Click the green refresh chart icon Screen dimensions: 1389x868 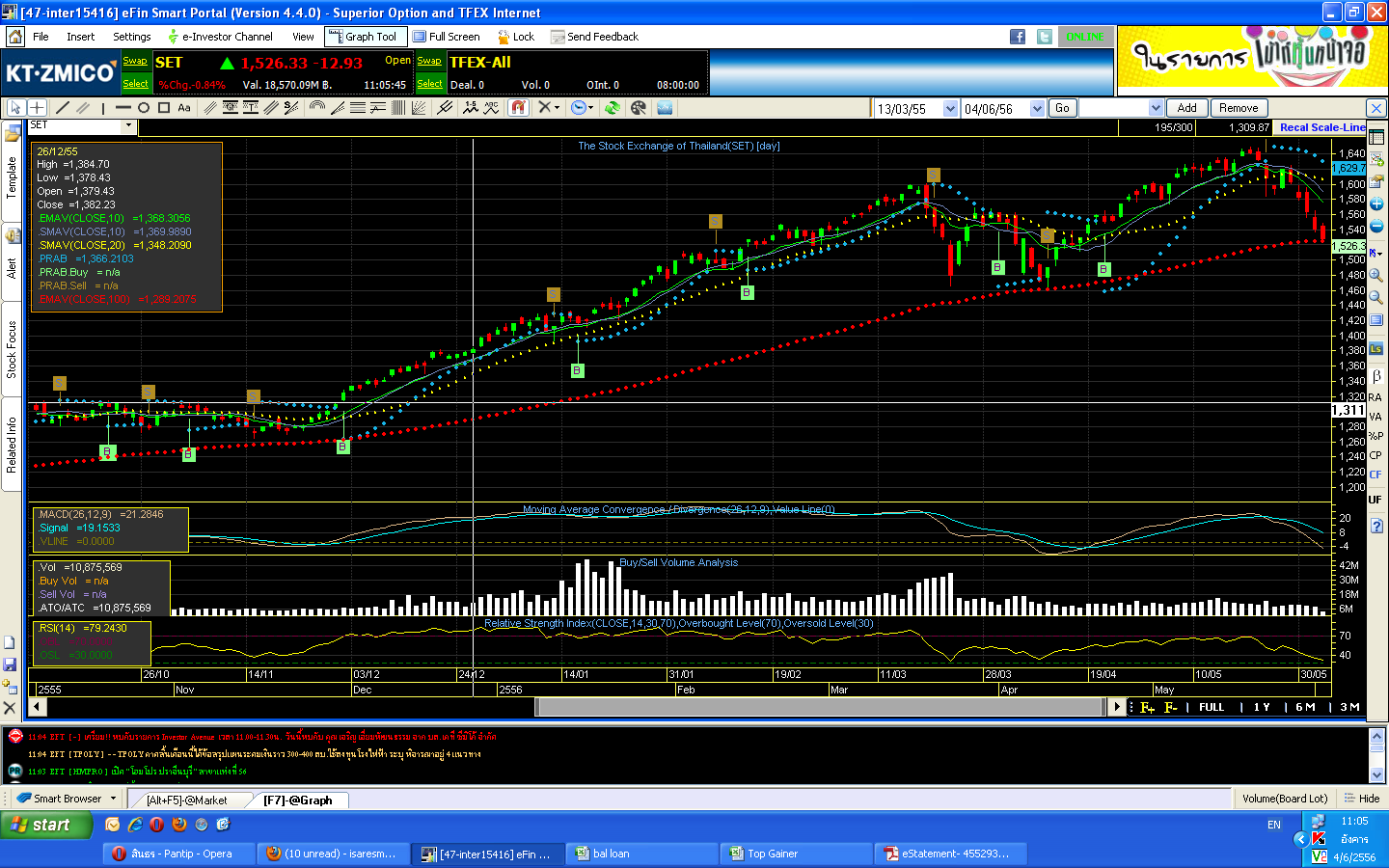pos(612,108)
